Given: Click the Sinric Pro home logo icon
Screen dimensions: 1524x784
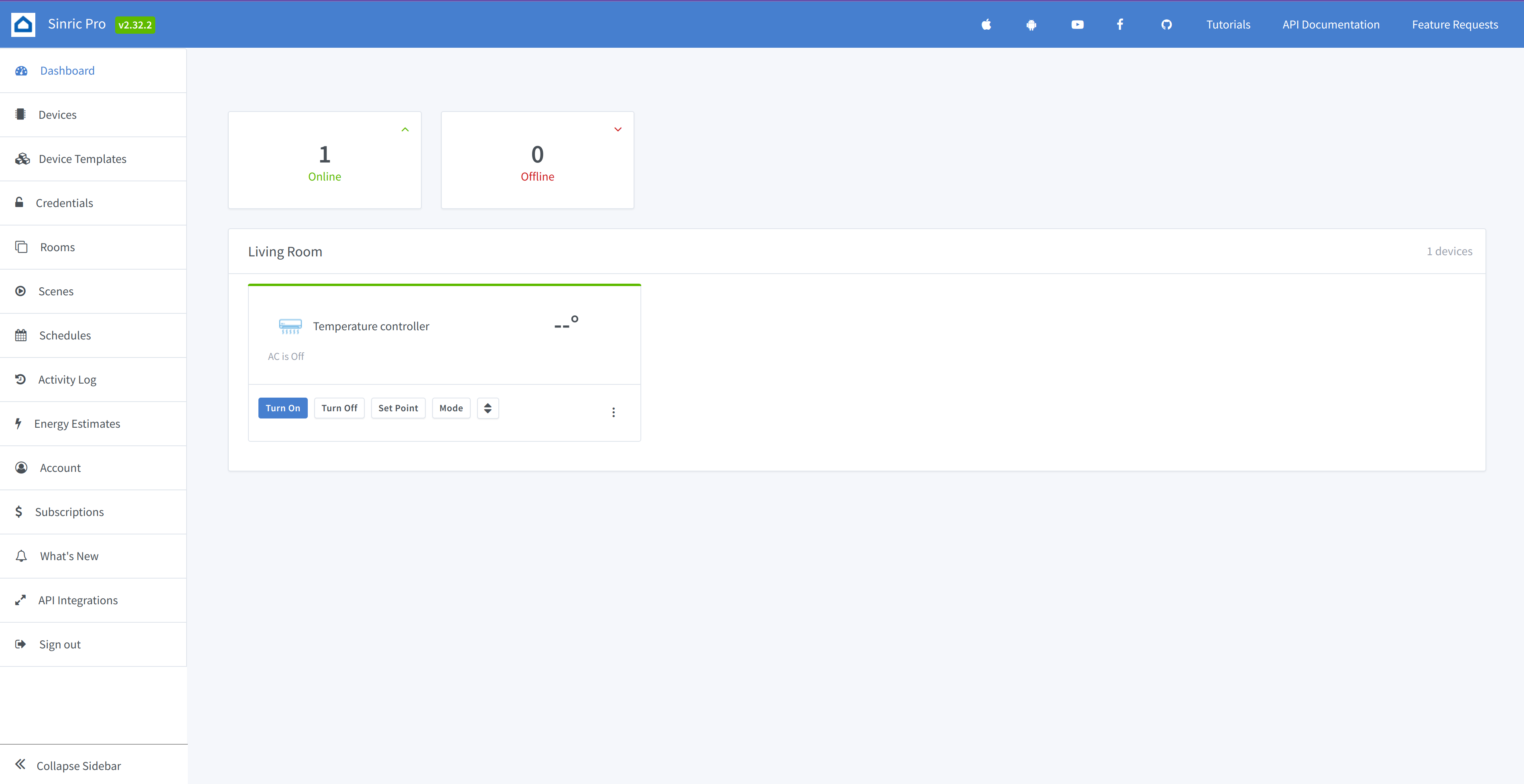Looking at the screenshot, I should 23,24.
